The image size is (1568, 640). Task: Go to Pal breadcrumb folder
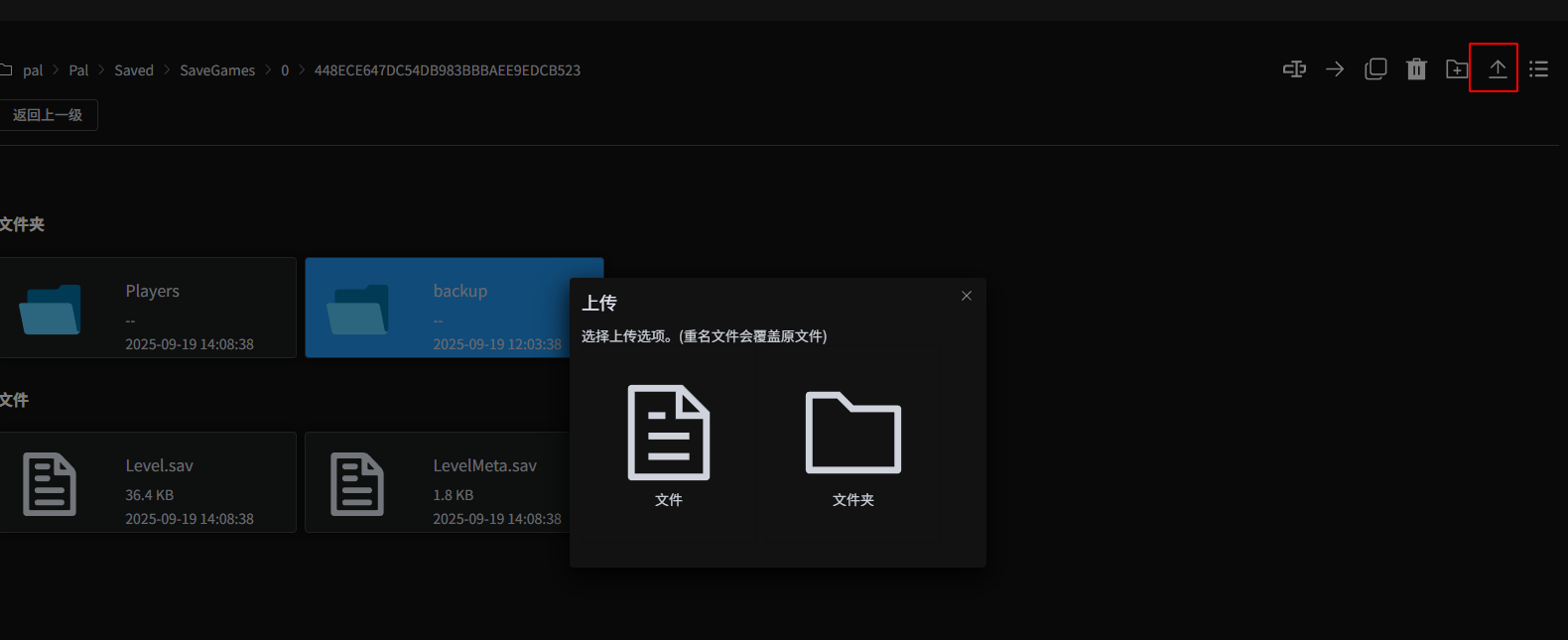(x=78, y=70)
